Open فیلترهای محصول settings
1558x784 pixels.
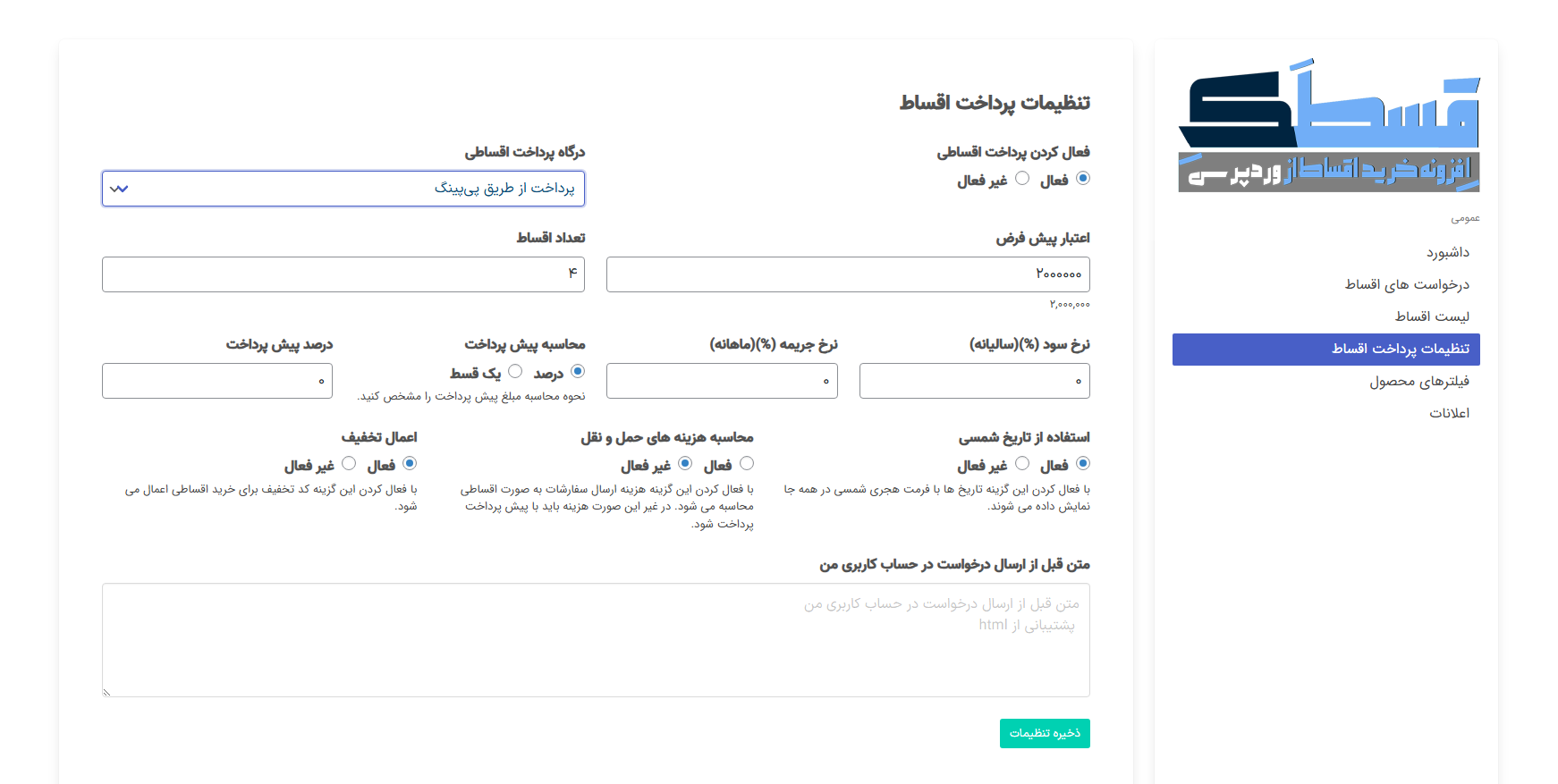tap(1418, 382)
